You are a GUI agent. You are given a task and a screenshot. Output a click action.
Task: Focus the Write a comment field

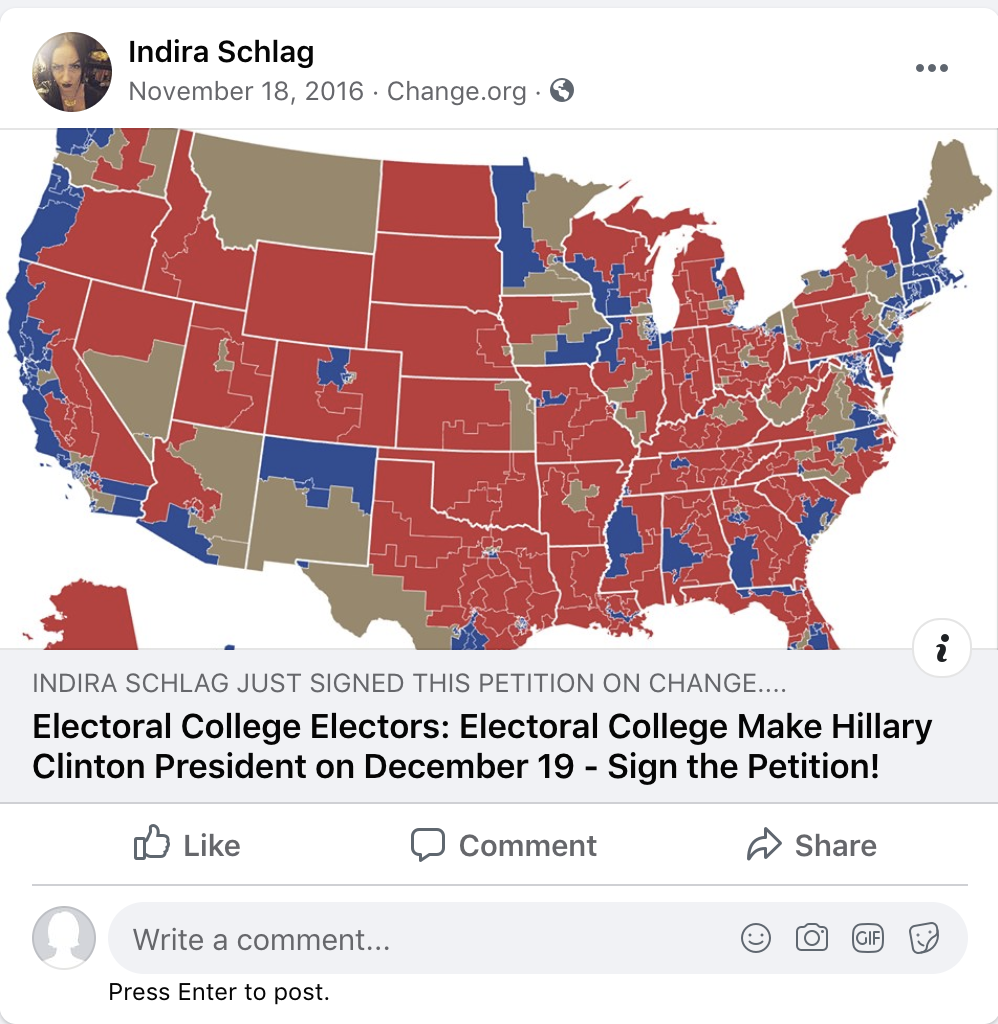coord(420,939)
